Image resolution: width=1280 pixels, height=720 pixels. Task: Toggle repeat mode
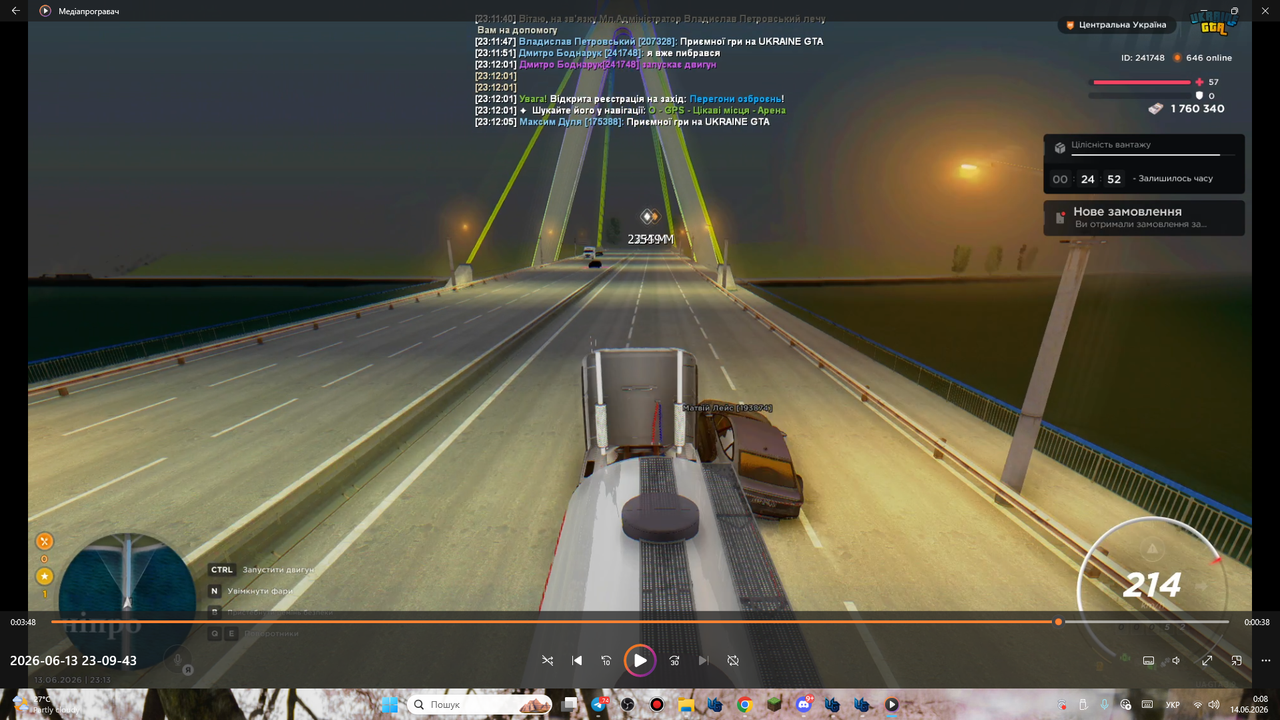pyautogui.click(x=733, y=661)
